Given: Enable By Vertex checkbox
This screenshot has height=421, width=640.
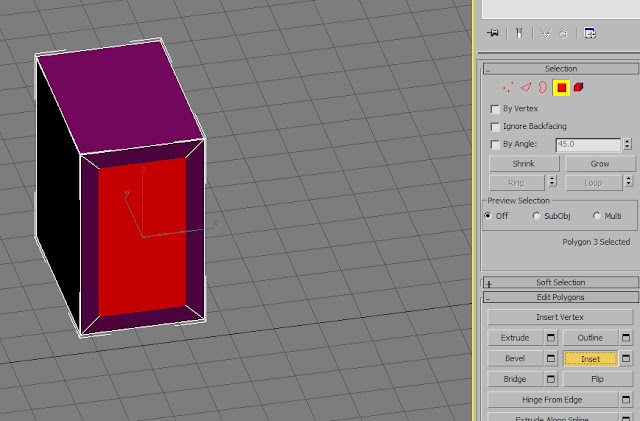Looking at the screenshot, I should [495, 109].
